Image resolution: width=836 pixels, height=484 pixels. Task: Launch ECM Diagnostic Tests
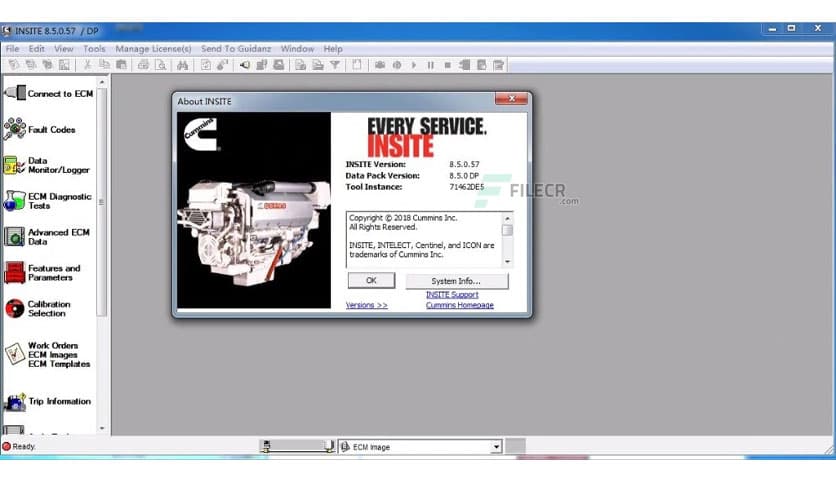(x=48, y=201)
